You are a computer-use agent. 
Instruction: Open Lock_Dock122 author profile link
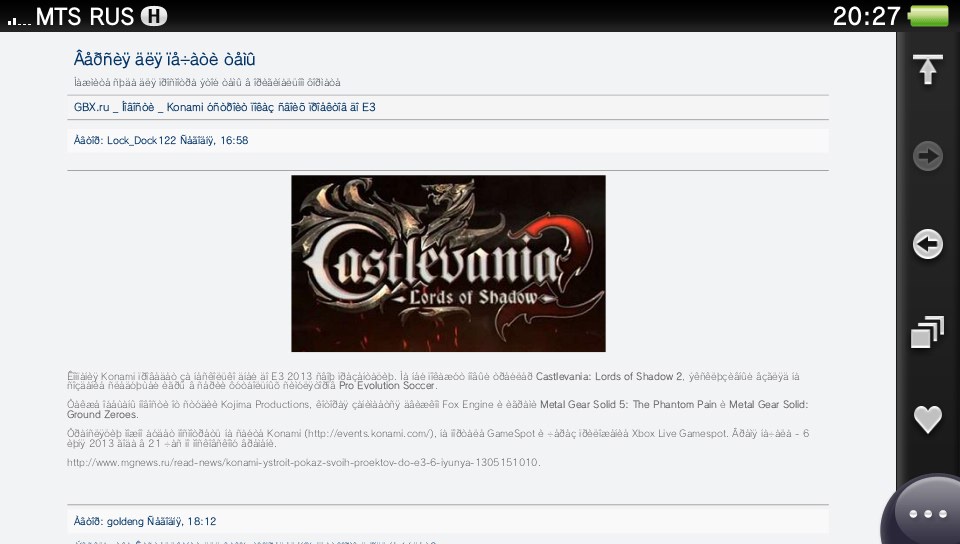coord(141,140)
